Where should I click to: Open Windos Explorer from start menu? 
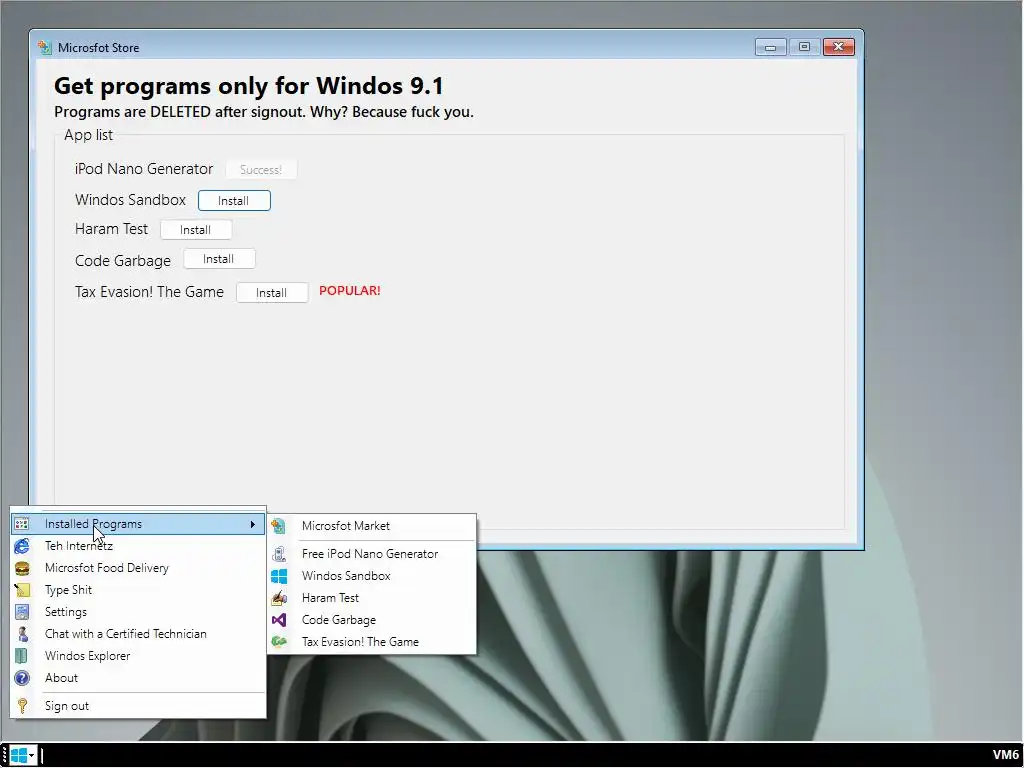(138, 656)
